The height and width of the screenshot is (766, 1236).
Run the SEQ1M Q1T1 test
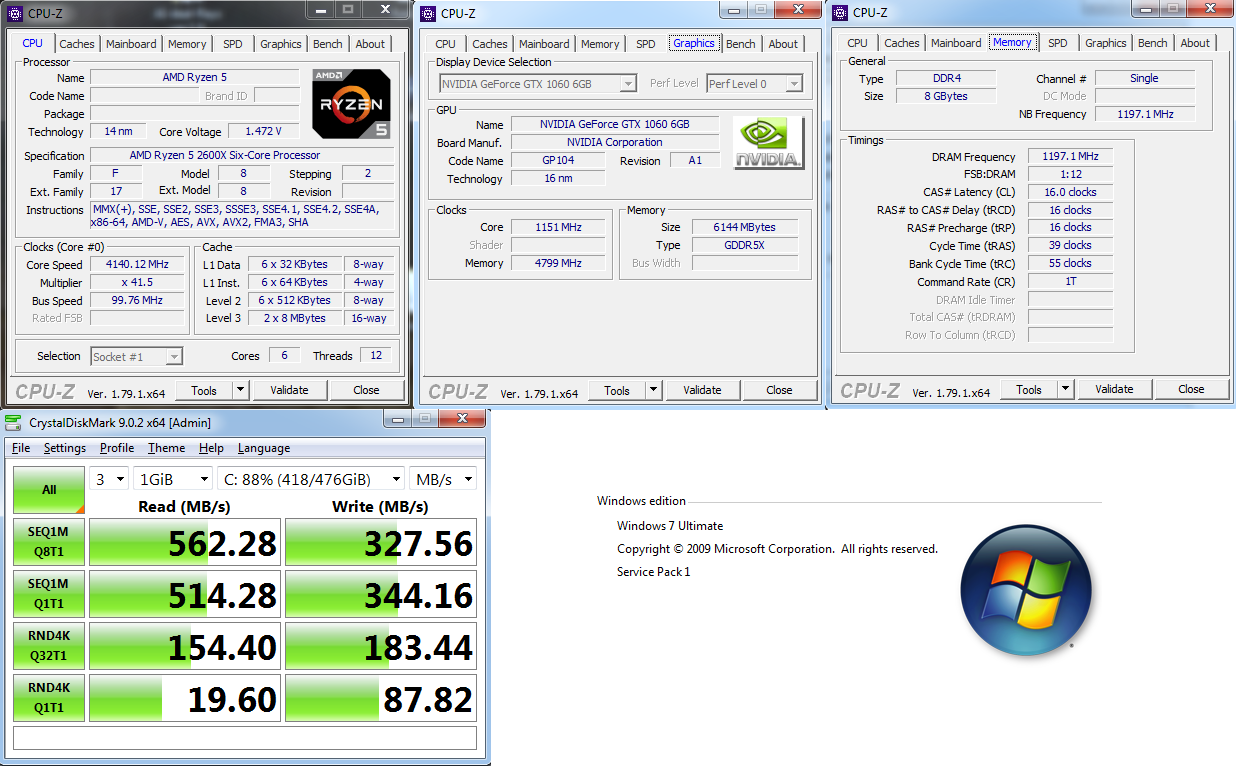[x=49, y=594]
